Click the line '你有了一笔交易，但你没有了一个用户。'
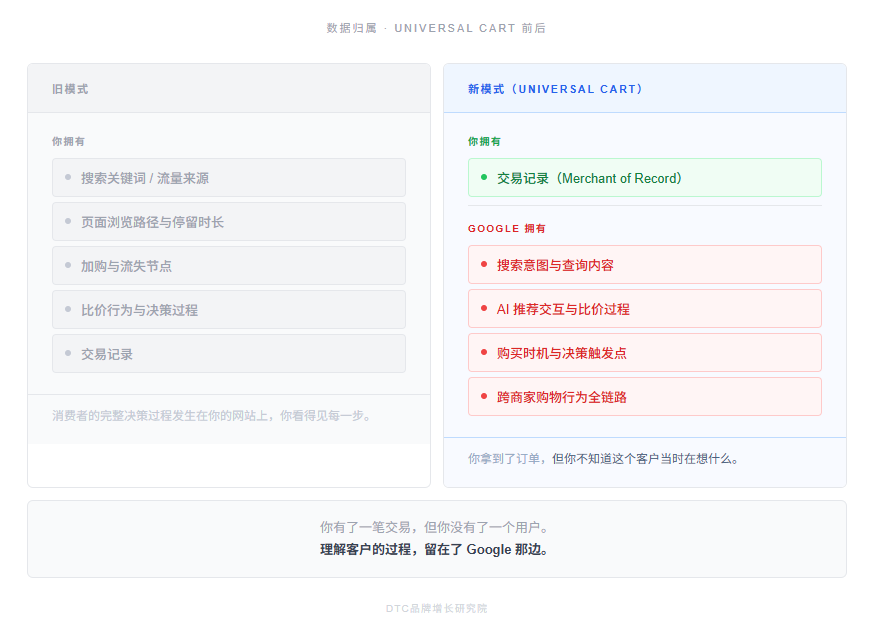This screenshot has width=873, height=633. [436, 527]
